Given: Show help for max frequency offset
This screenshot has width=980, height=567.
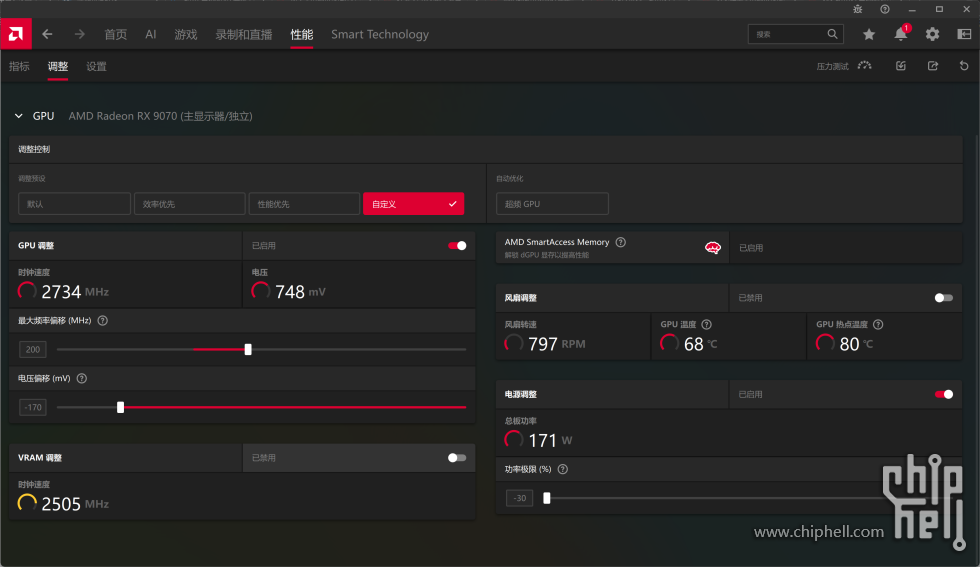Looking at the screenshot, I should (103, 321).
